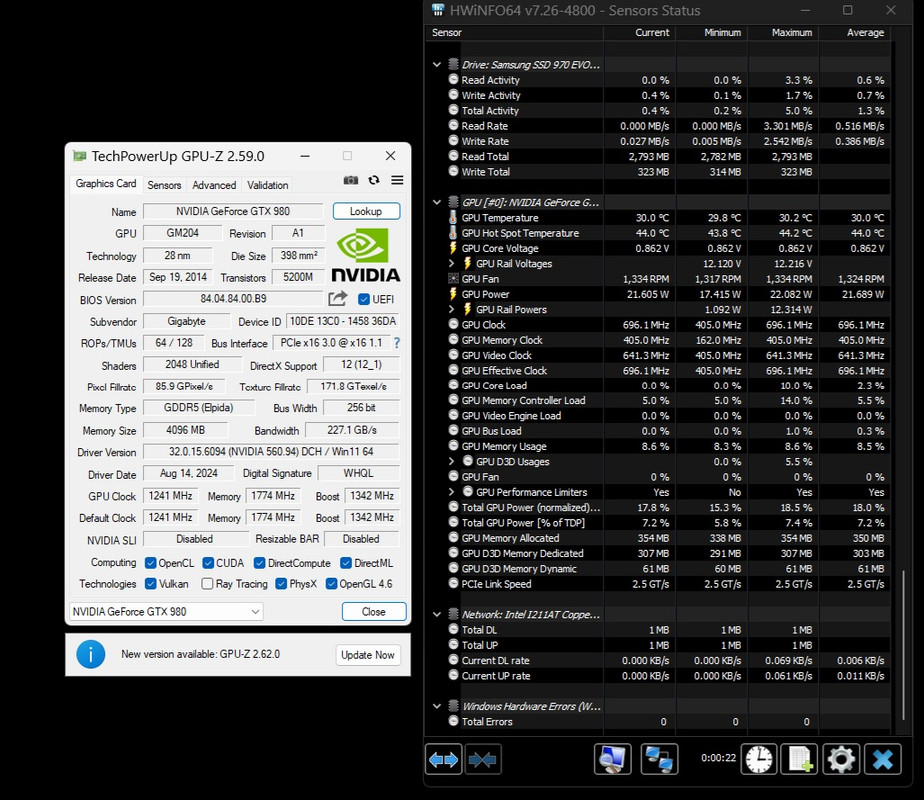
Task: Click the NVIDIA logo in GPU-Z
Action: pyautogui.click(x=365, y=256)
